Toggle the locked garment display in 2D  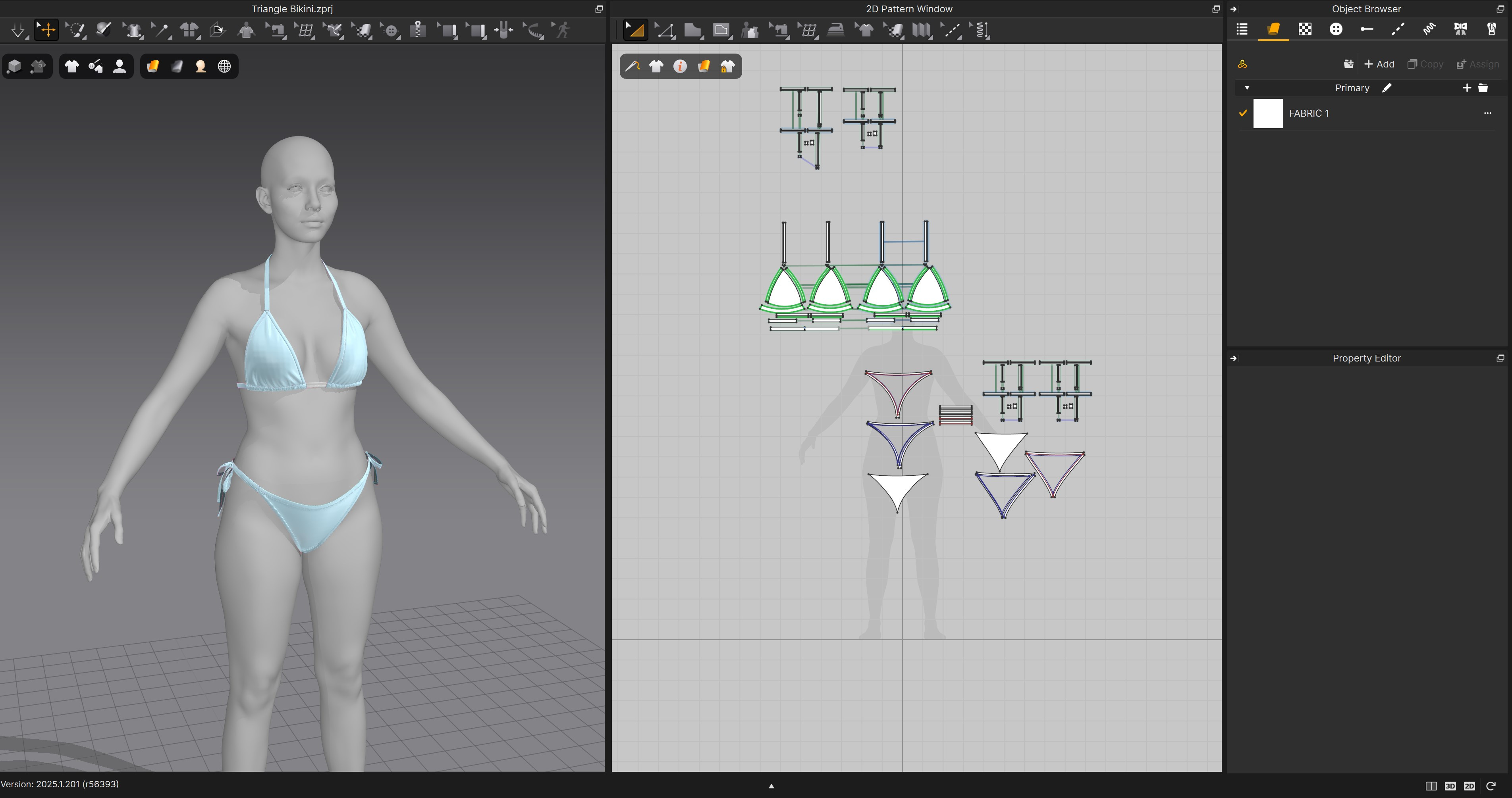pos(727,66)
